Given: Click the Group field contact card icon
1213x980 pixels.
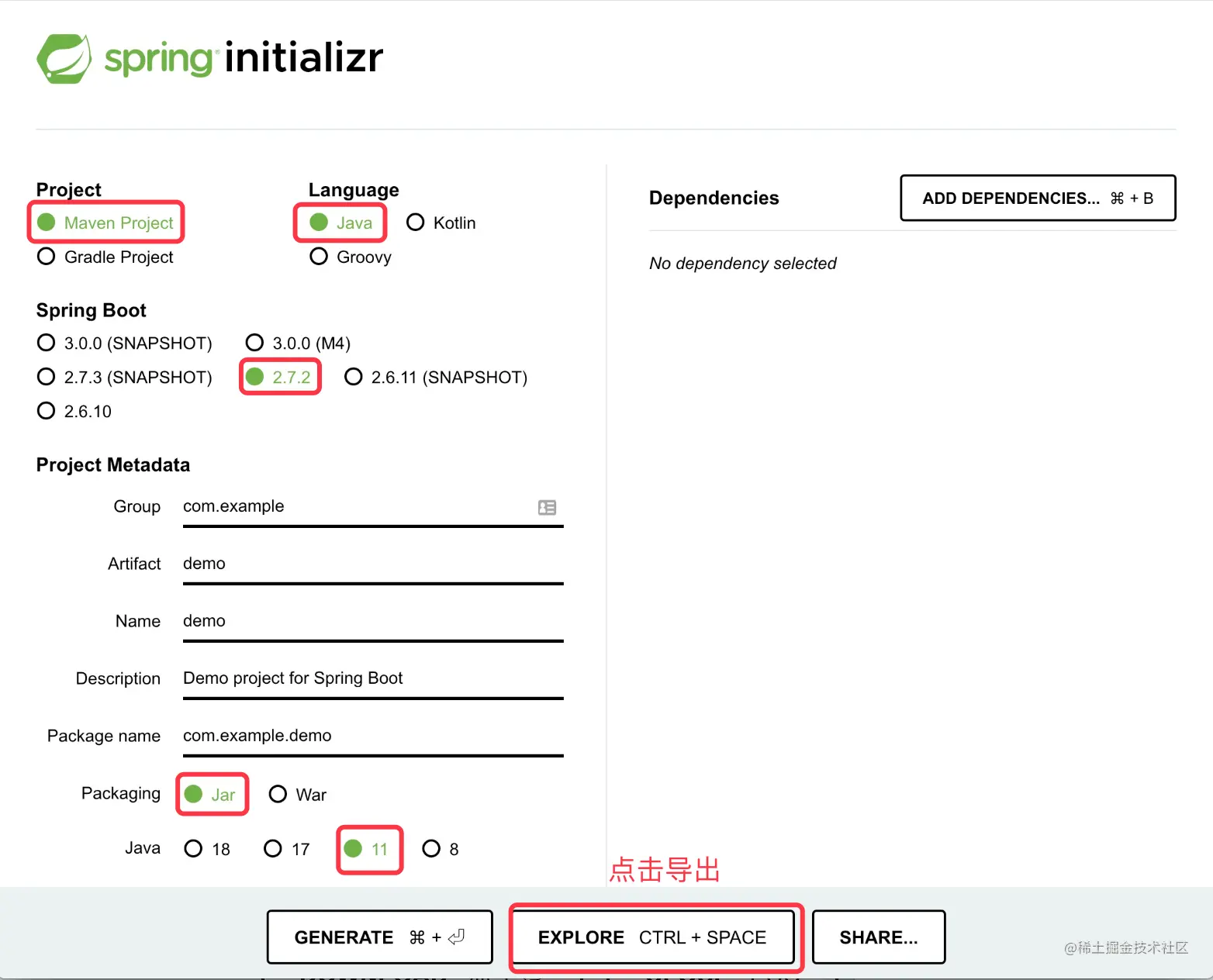Looking at the screenshot, I should click(547, 507).
